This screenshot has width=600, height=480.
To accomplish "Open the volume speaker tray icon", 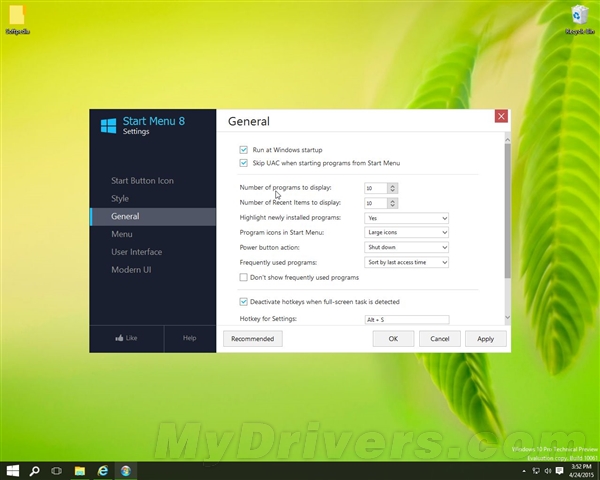I will pos(548,471).
